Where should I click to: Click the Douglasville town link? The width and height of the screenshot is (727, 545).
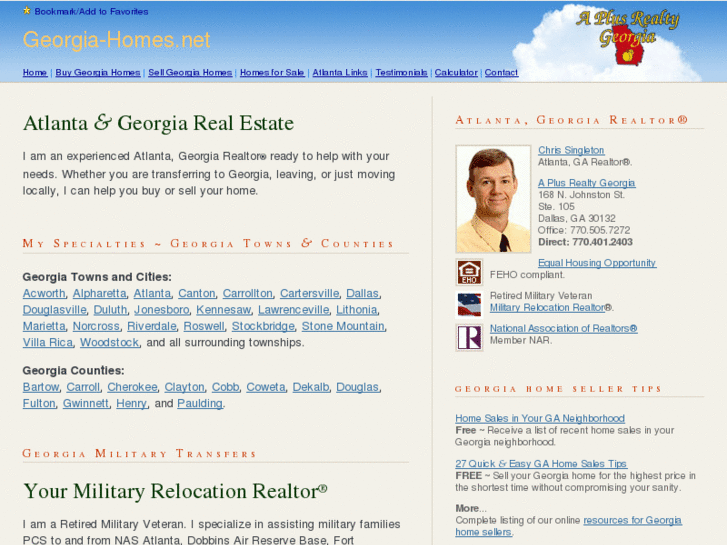click(54, 310)
